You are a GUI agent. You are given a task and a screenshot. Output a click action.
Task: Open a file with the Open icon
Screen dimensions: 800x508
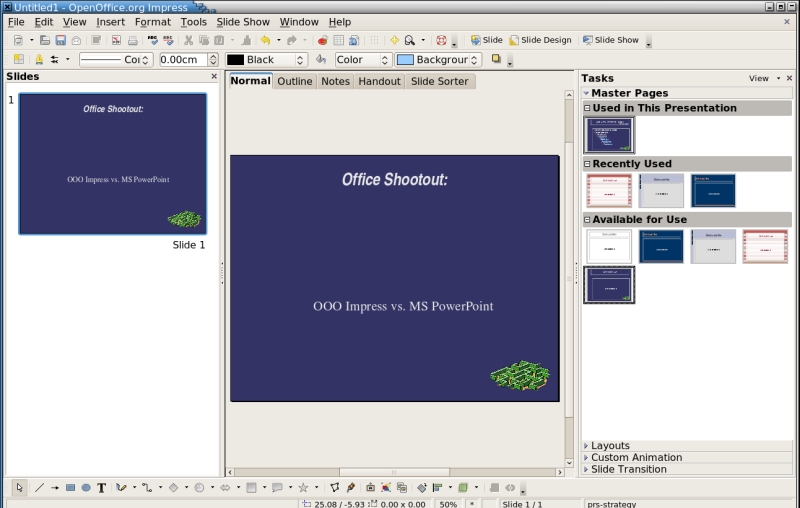(45, 40)
